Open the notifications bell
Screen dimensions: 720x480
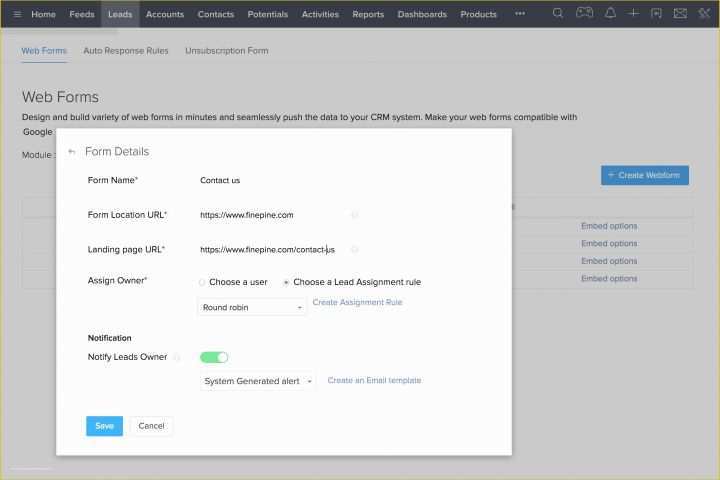610,14
